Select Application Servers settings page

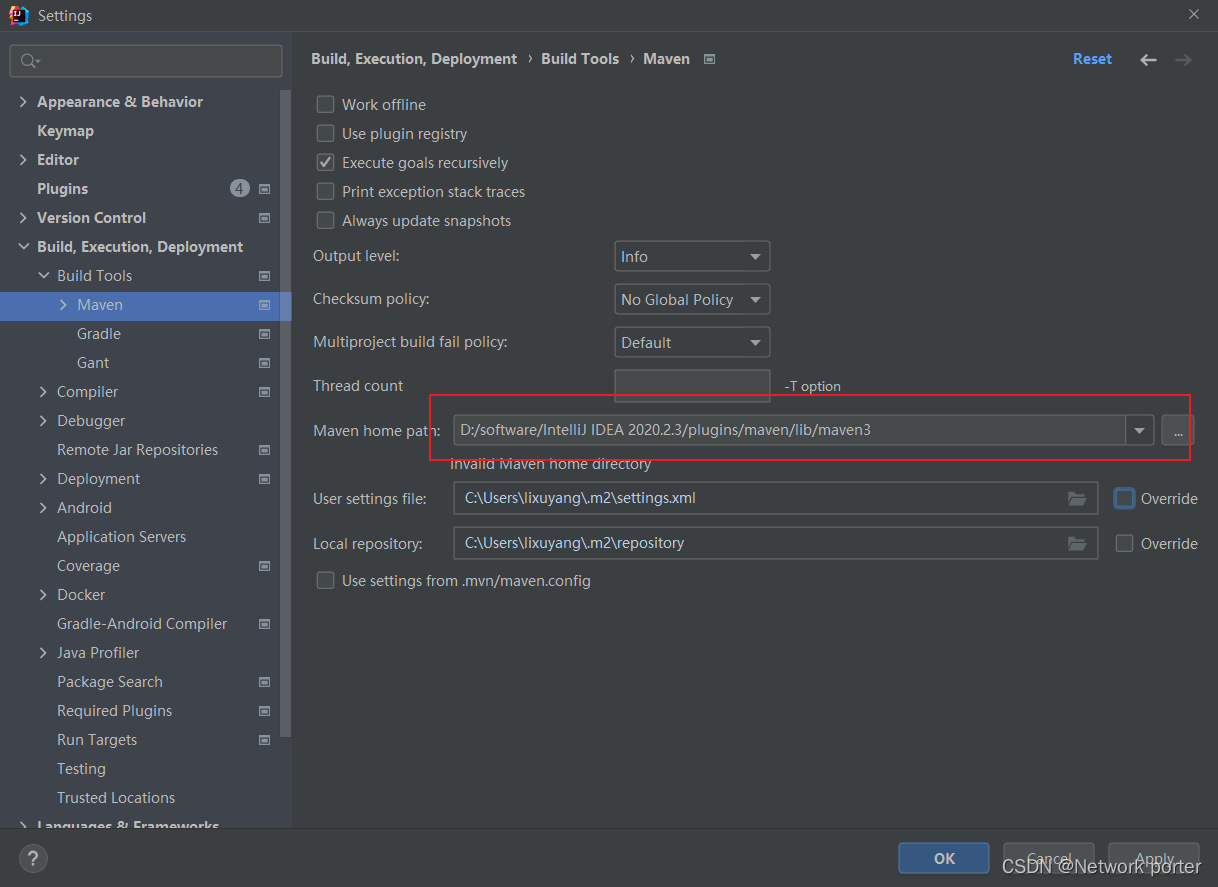pos(121,537)
